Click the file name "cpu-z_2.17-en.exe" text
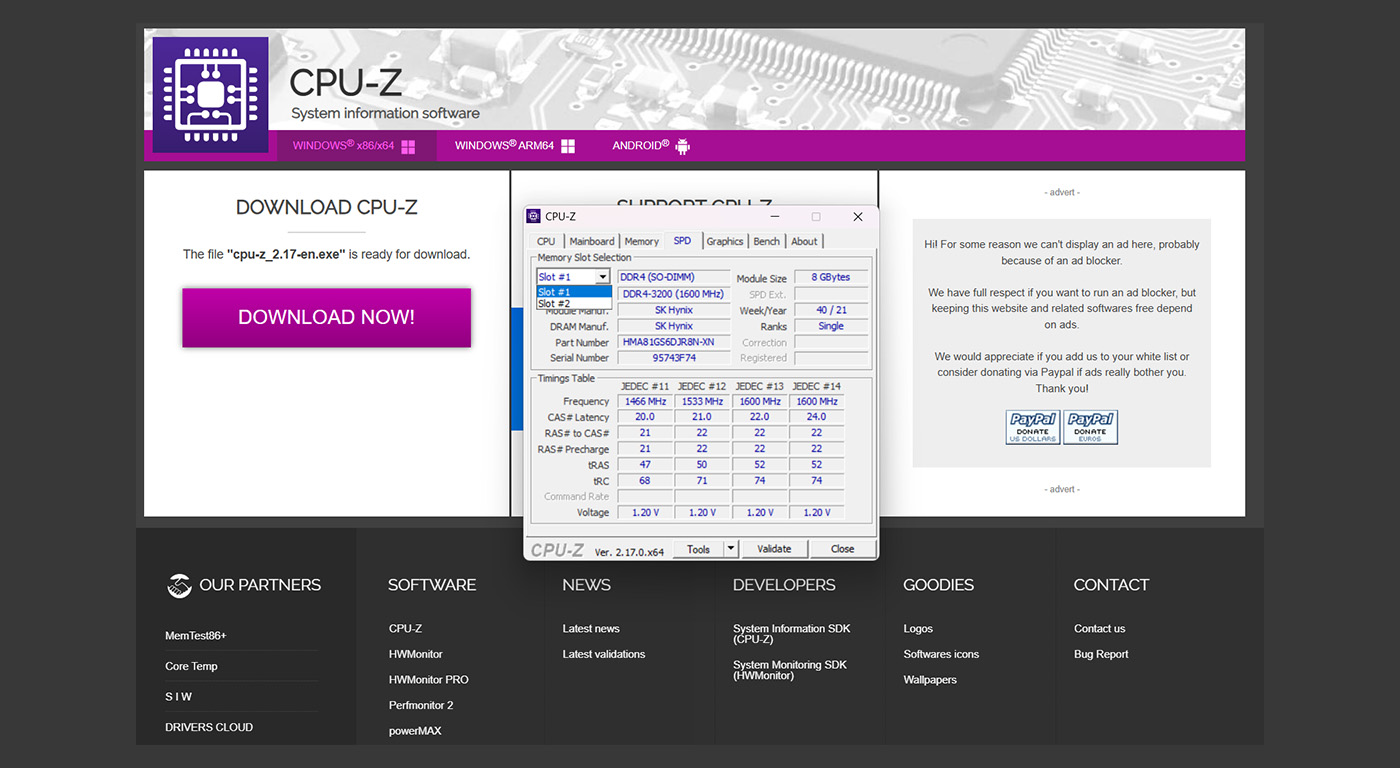Screen dimensions: 1400x768 click(x=286, y=254)
